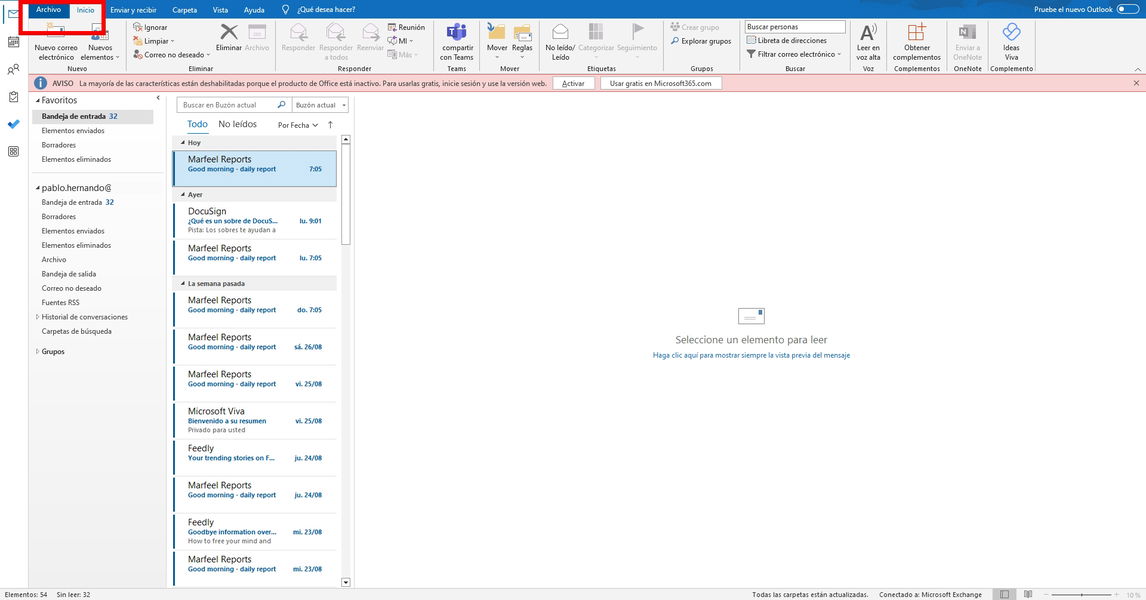Click the Eliminar delete button
Image resolution: width=1146 pixels, height=600 pixels.
click(x=229, y=38)
